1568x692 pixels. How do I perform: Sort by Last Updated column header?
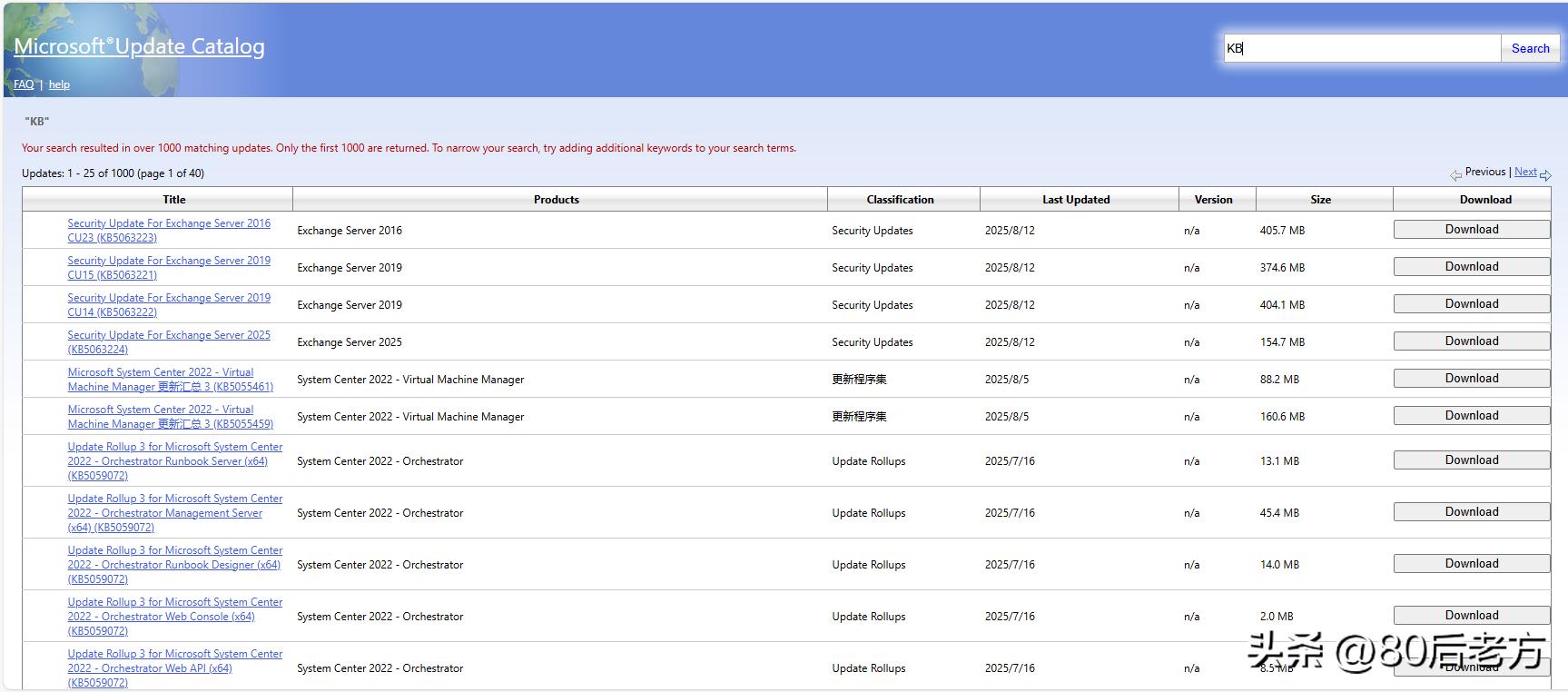pos(1076,200)
